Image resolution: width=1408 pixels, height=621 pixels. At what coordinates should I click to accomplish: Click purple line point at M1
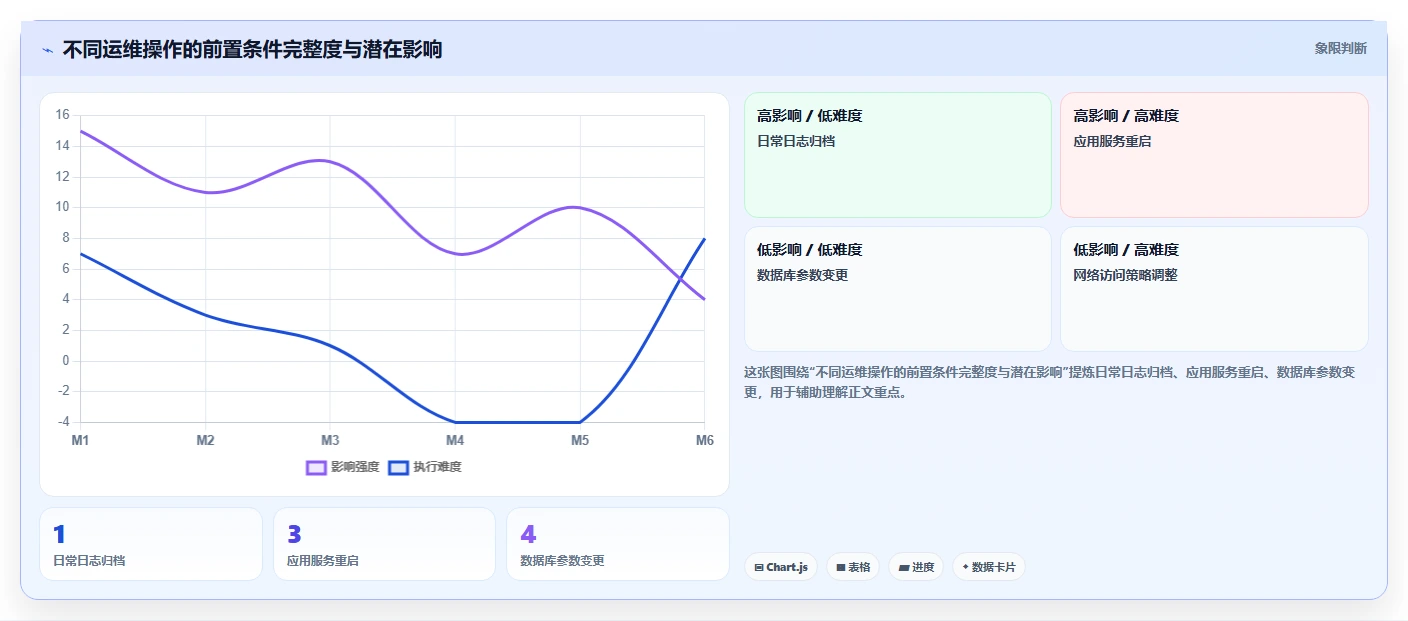[80, 131]
